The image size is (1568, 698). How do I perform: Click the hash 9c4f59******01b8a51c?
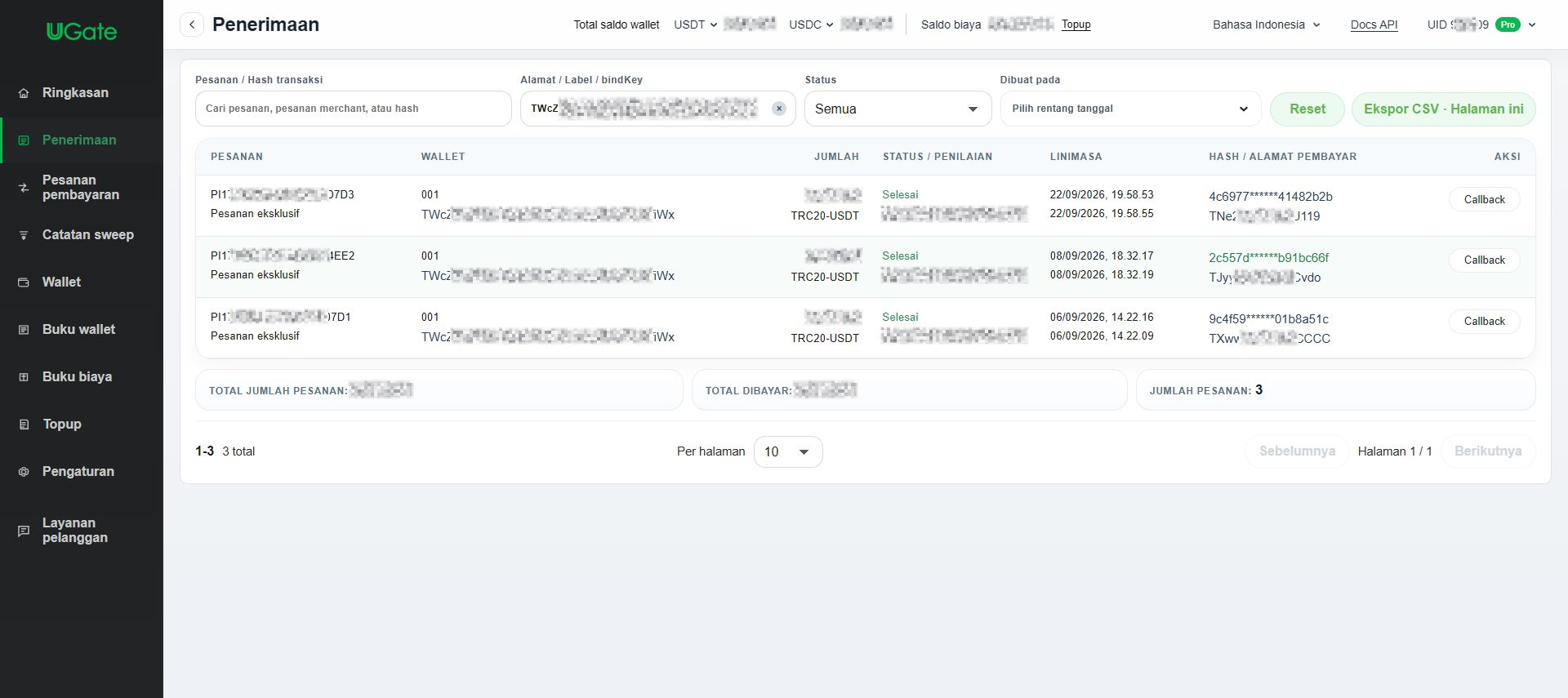[x=1268, y=319]
